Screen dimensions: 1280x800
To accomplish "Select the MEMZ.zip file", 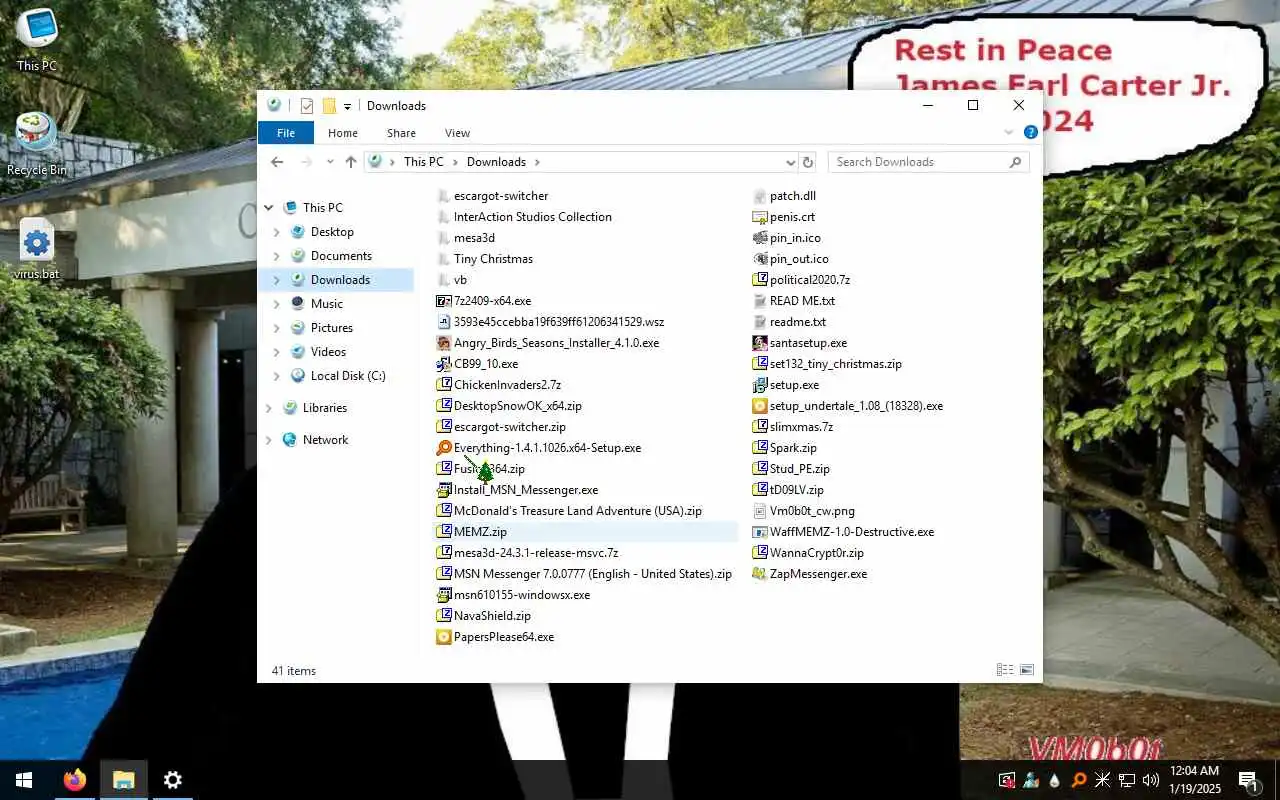I will [480, 532].
